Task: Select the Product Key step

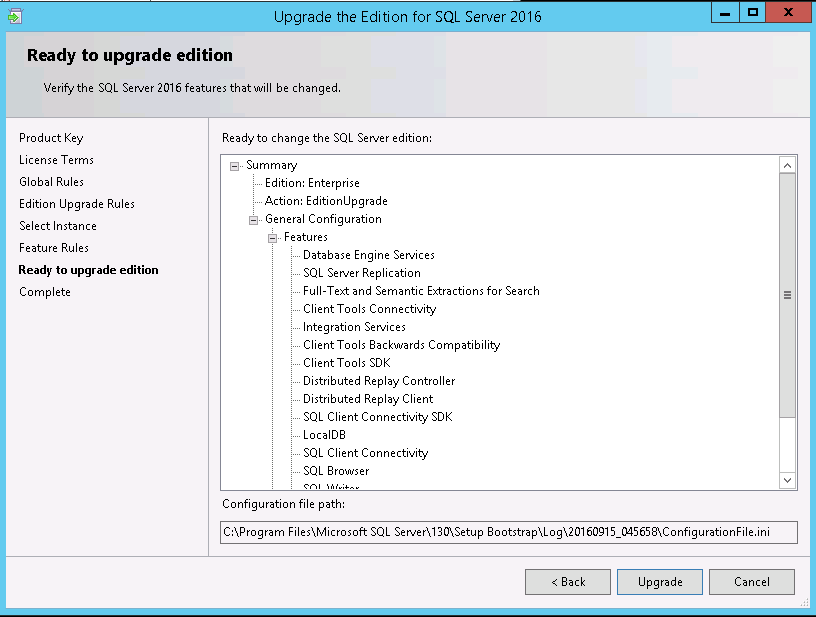Action: pos(51,138)
